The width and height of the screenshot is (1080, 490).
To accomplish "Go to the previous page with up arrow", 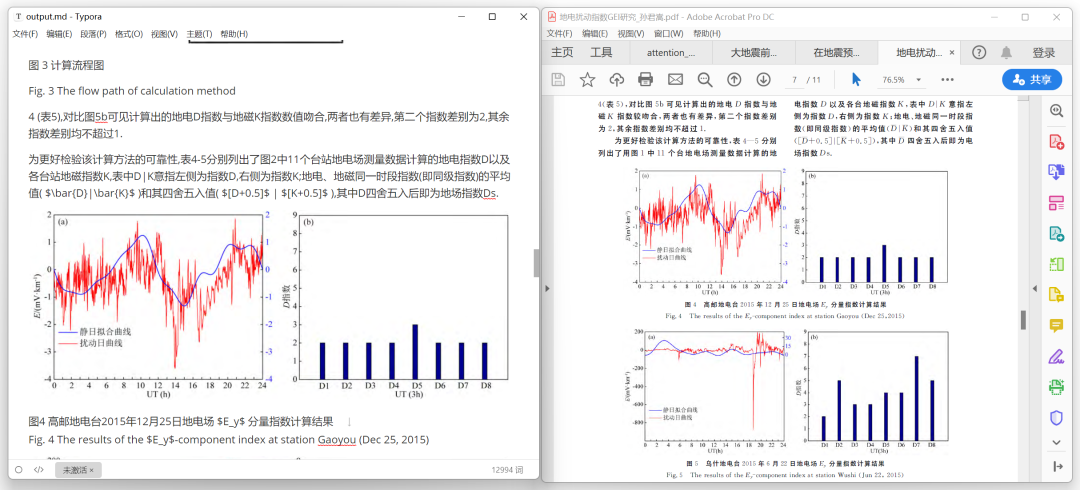I will [734, 79].
